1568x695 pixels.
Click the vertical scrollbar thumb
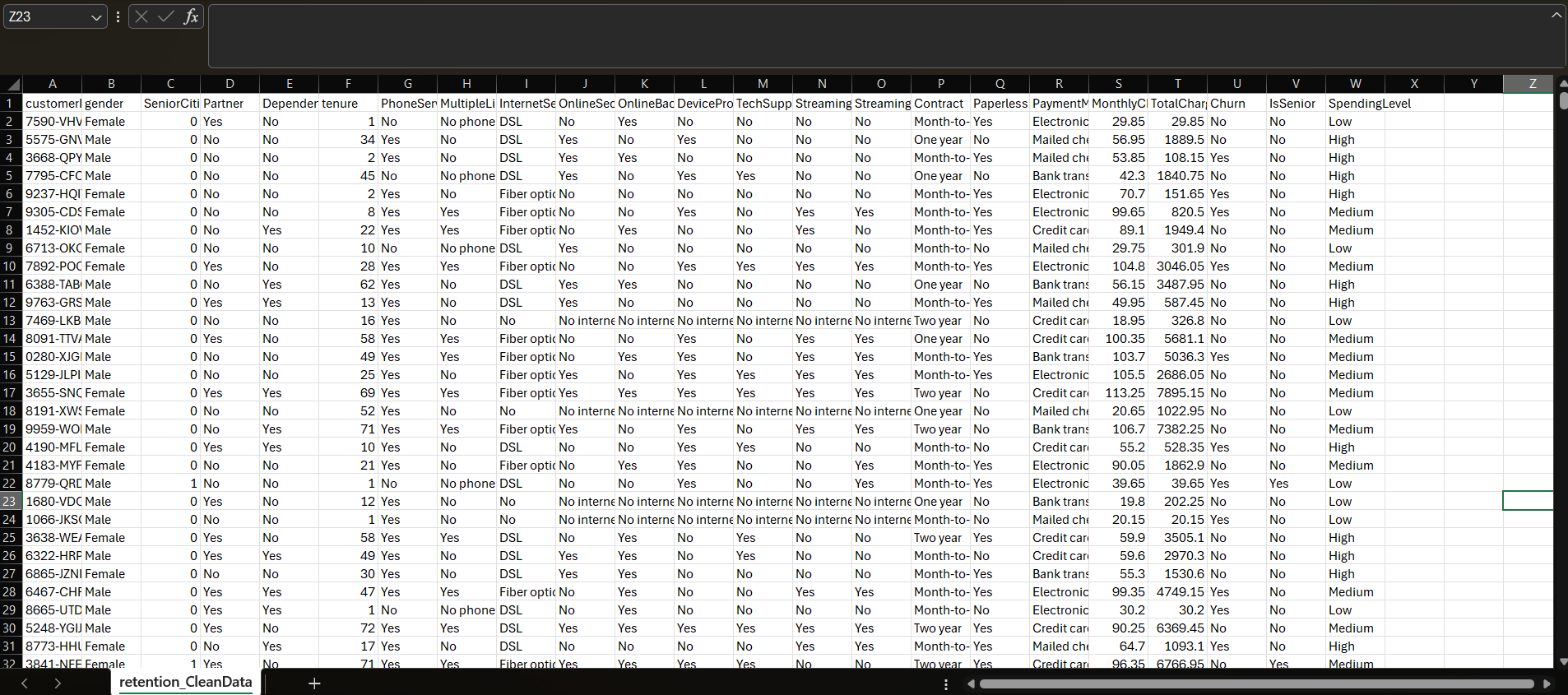[x=1563, y=101]
